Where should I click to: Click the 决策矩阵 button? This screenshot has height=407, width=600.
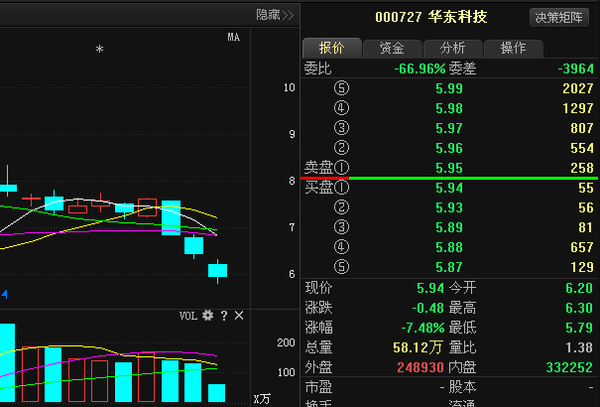coord(560,17)
